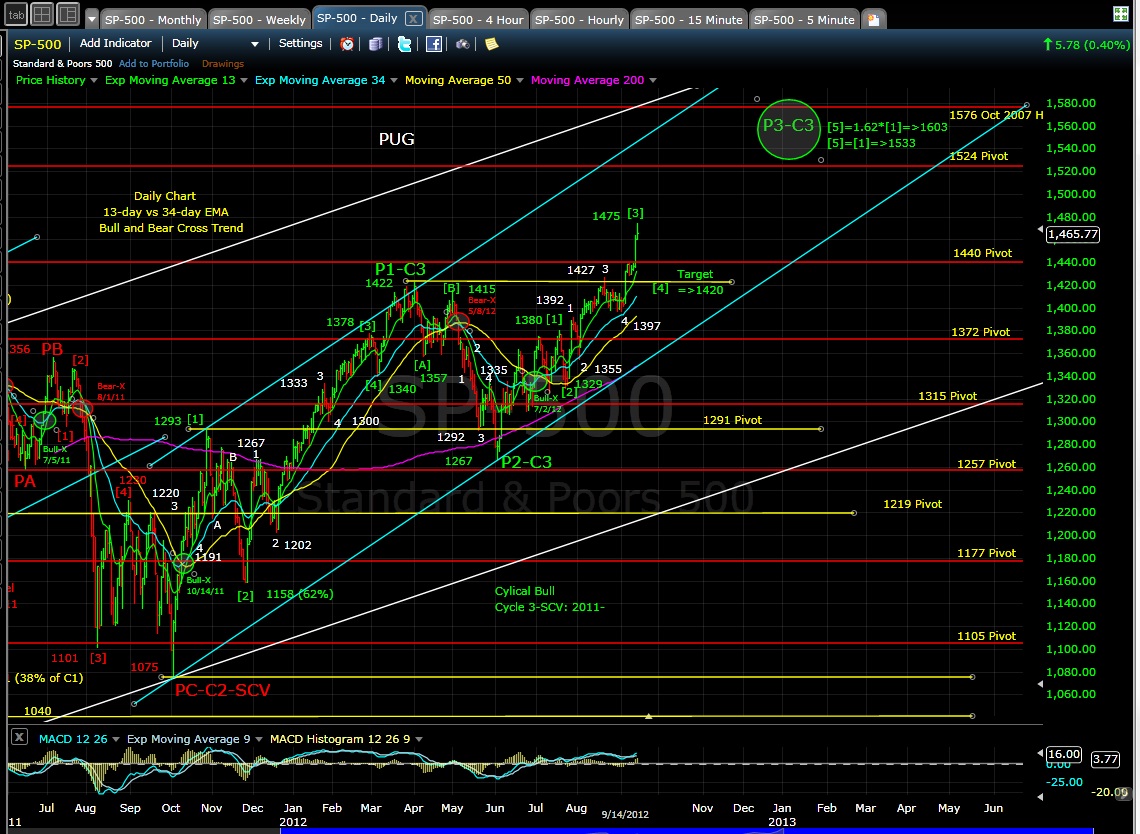1140x834 pixels.
Task: Expand Exp Moving Average 13 options
Action: [x=242, y=80]
